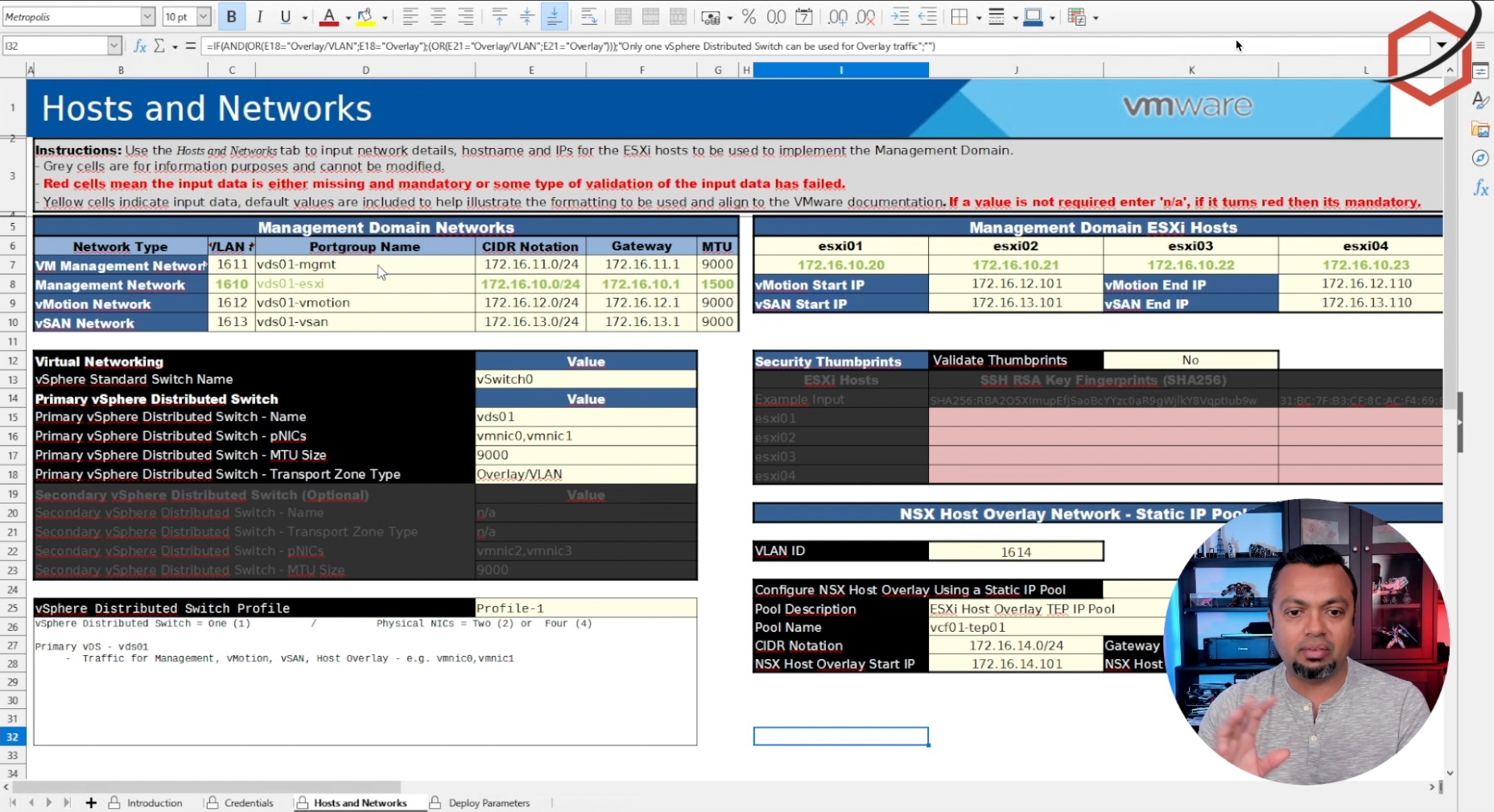
Task: Align cell text right
Action: [x=465, y=17]
